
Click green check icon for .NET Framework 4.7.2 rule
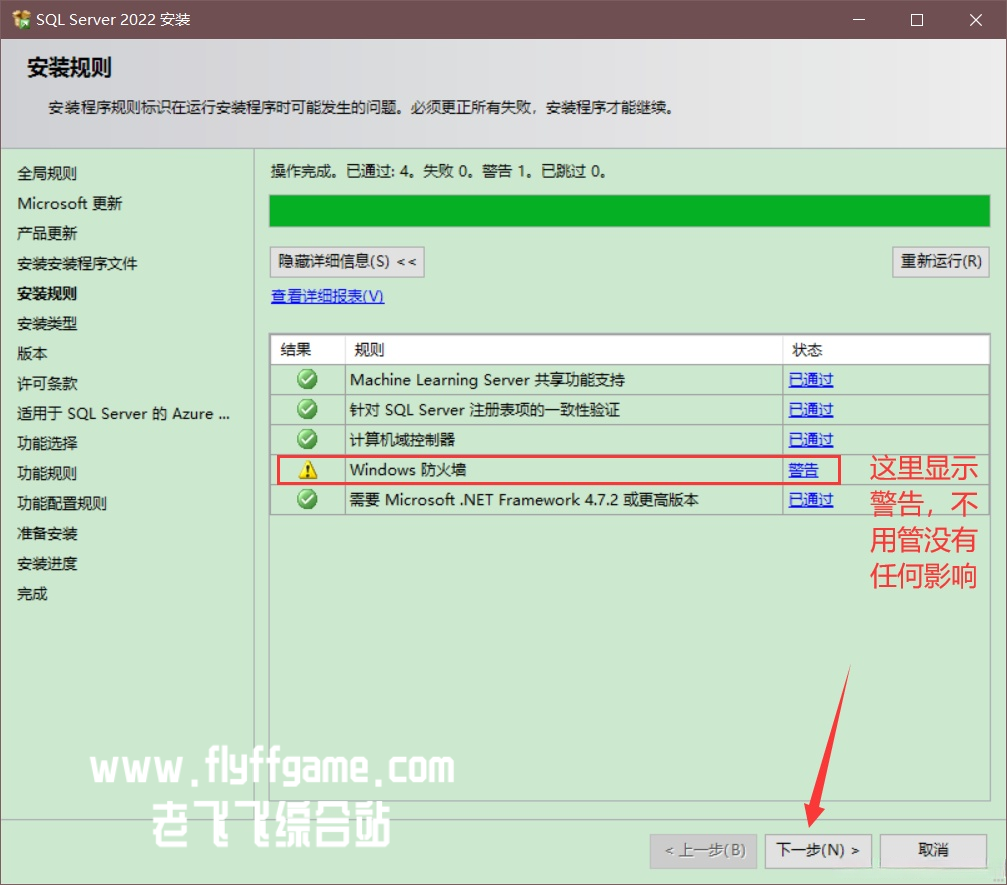tap(307, 499)
